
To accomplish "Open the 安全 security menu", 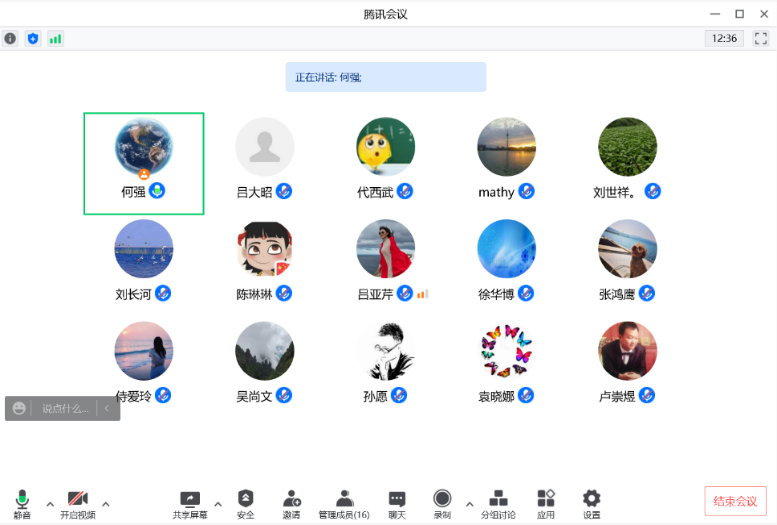I will coord(246,501).
